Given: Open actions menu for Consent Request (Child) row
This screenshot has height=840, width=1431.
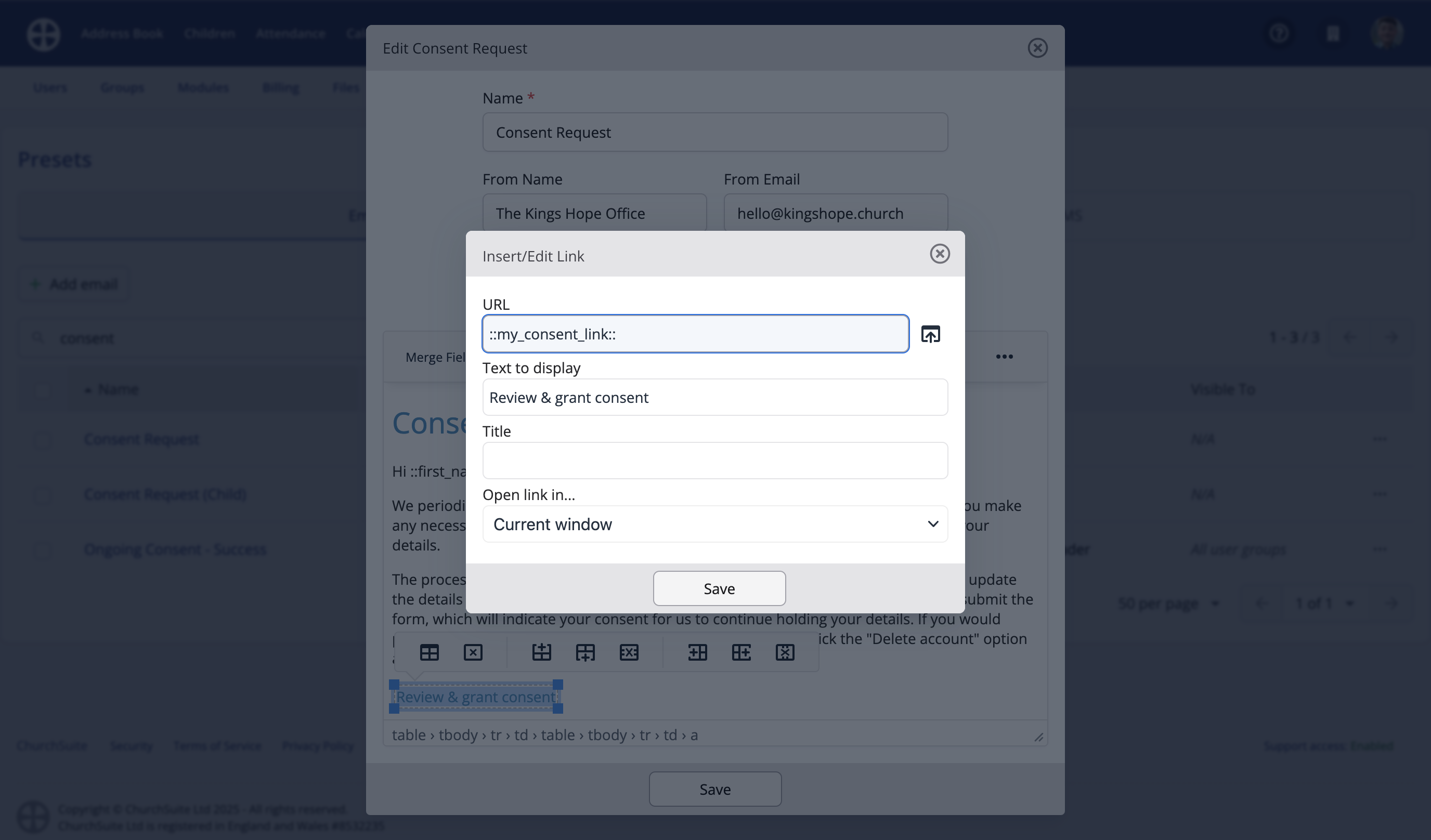Looking at the screenshot, I should 1380,494.
